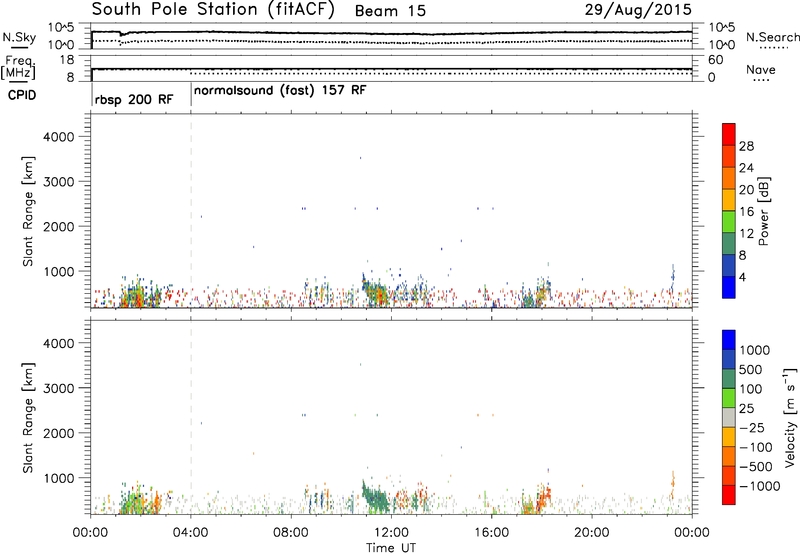The height and width of the screenshot is (554, 800).
Task: Click the 'normalsound (fast) 157 RF' text
Action: pos(280,91)
